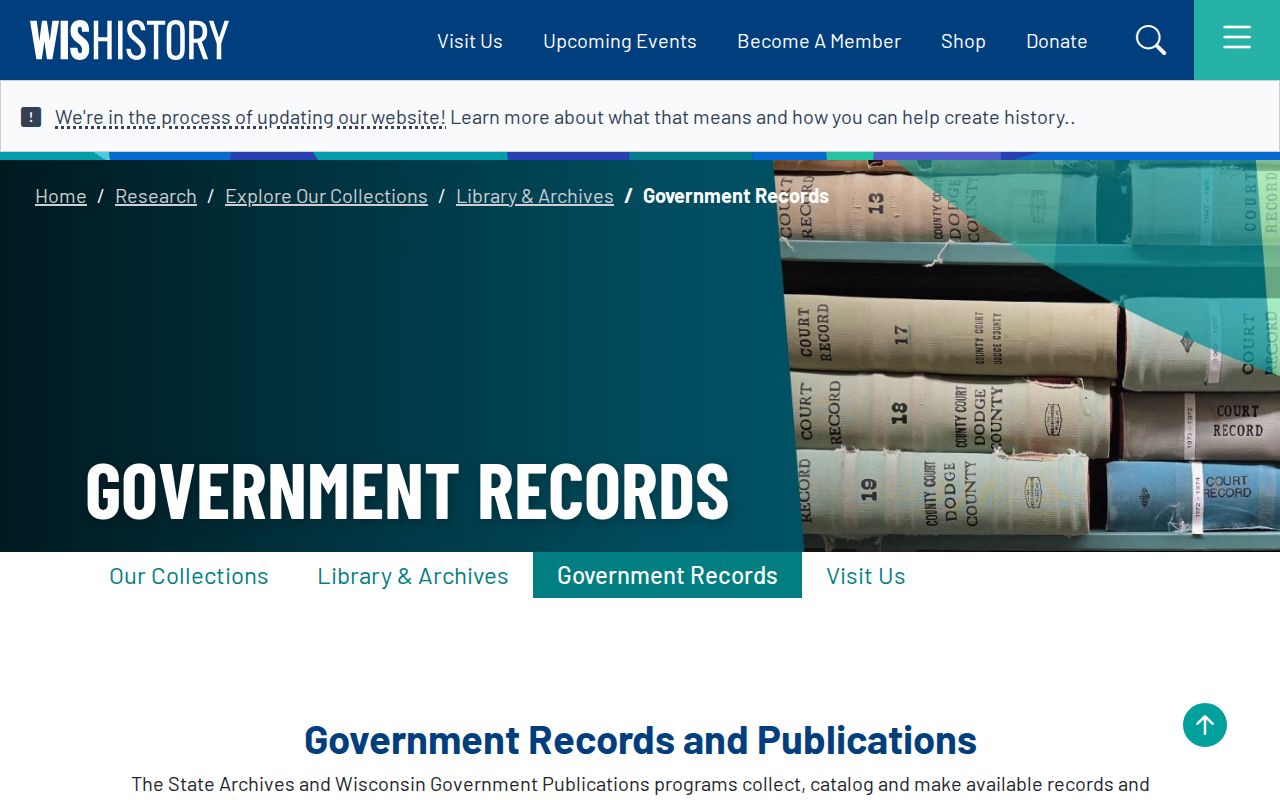Viewport: 1280px width, 800px height.
Task: Click the exclamation alert icon
Action: (31, 117)
